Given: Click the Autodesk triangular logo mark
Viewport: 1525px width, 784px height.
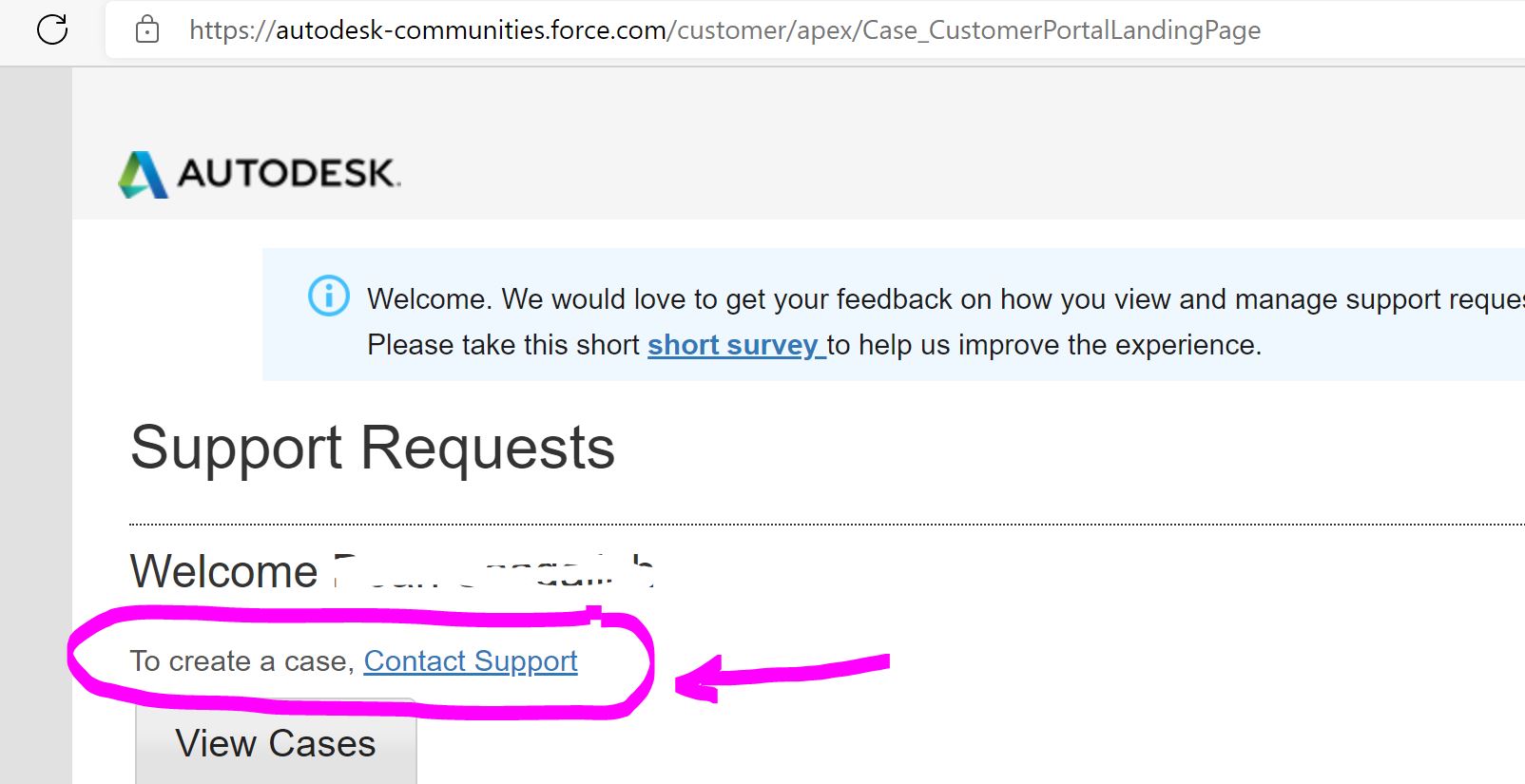Looking at the screenshot, I should coord(143,174).
